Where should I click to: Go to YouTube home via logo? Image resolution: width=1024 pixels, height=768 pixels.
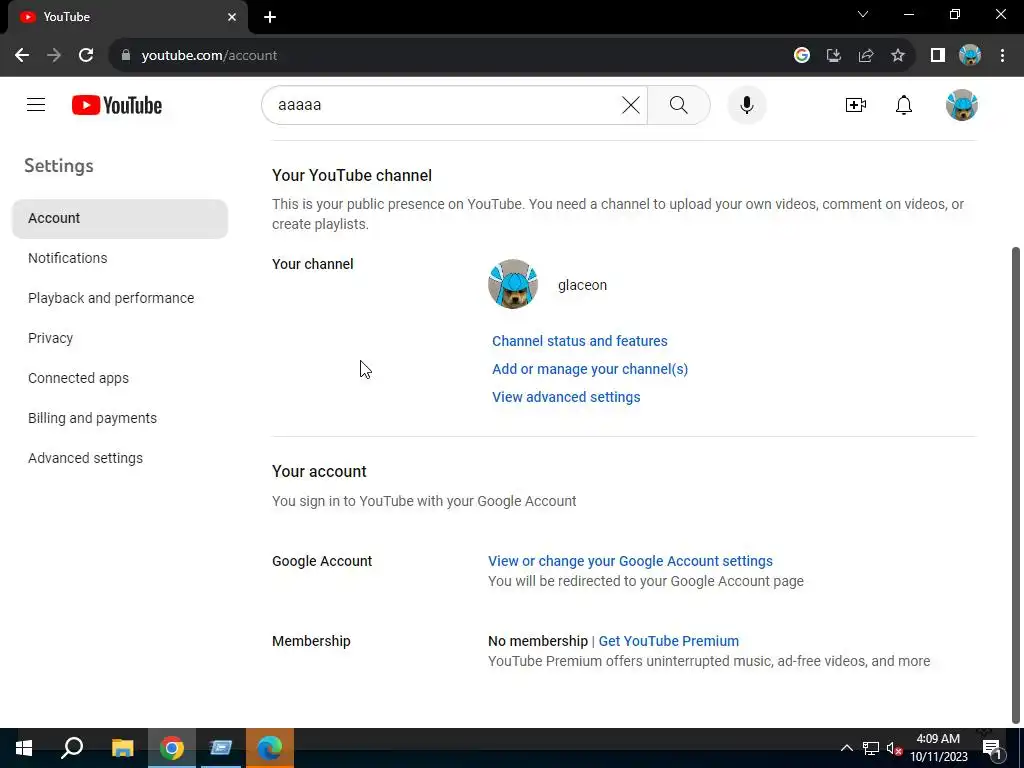coord(117,105)
